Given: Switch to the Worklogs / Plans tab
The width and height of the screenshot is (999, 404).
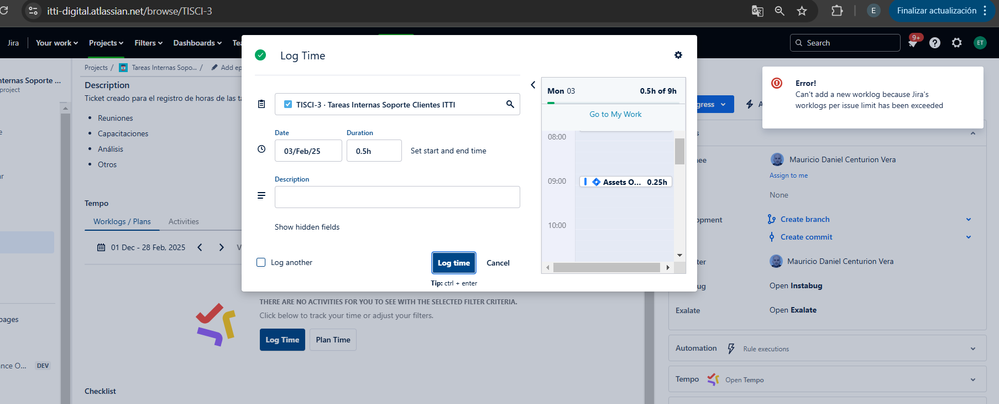Looking at the screenshot, I should (x=122, y=222).
